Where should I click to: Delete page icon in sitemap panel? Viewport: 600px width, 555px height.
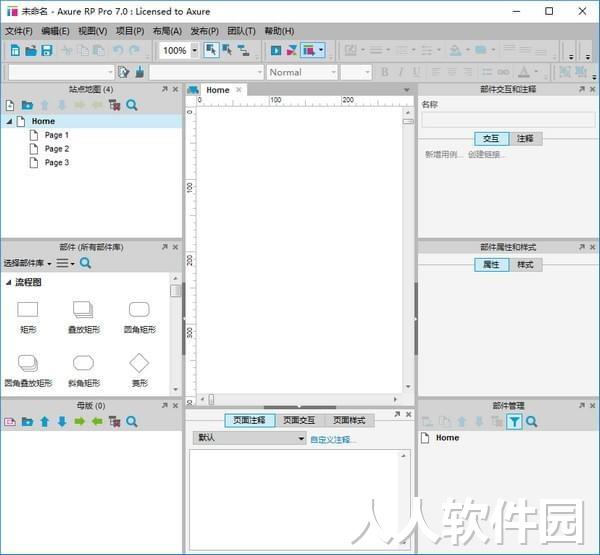coord(114,105)
